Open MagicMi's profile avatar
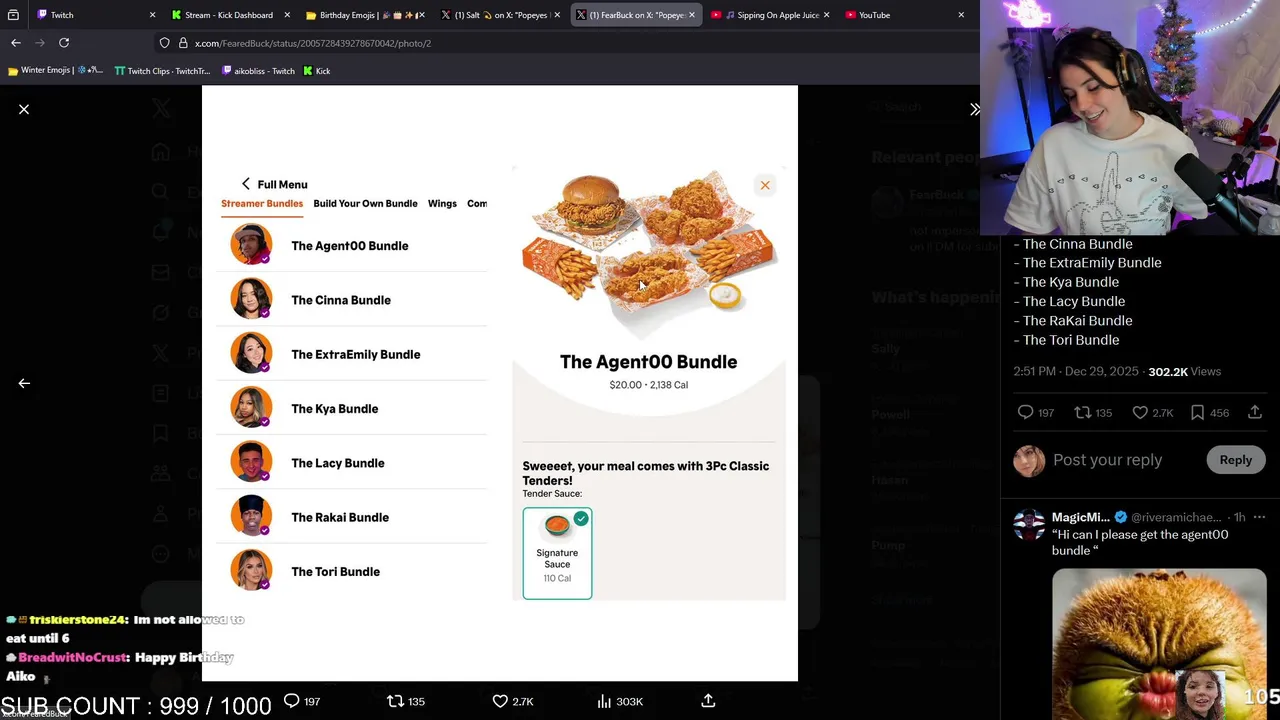The height and width of the screenshot is (720, 1280). coord(1029,525)
